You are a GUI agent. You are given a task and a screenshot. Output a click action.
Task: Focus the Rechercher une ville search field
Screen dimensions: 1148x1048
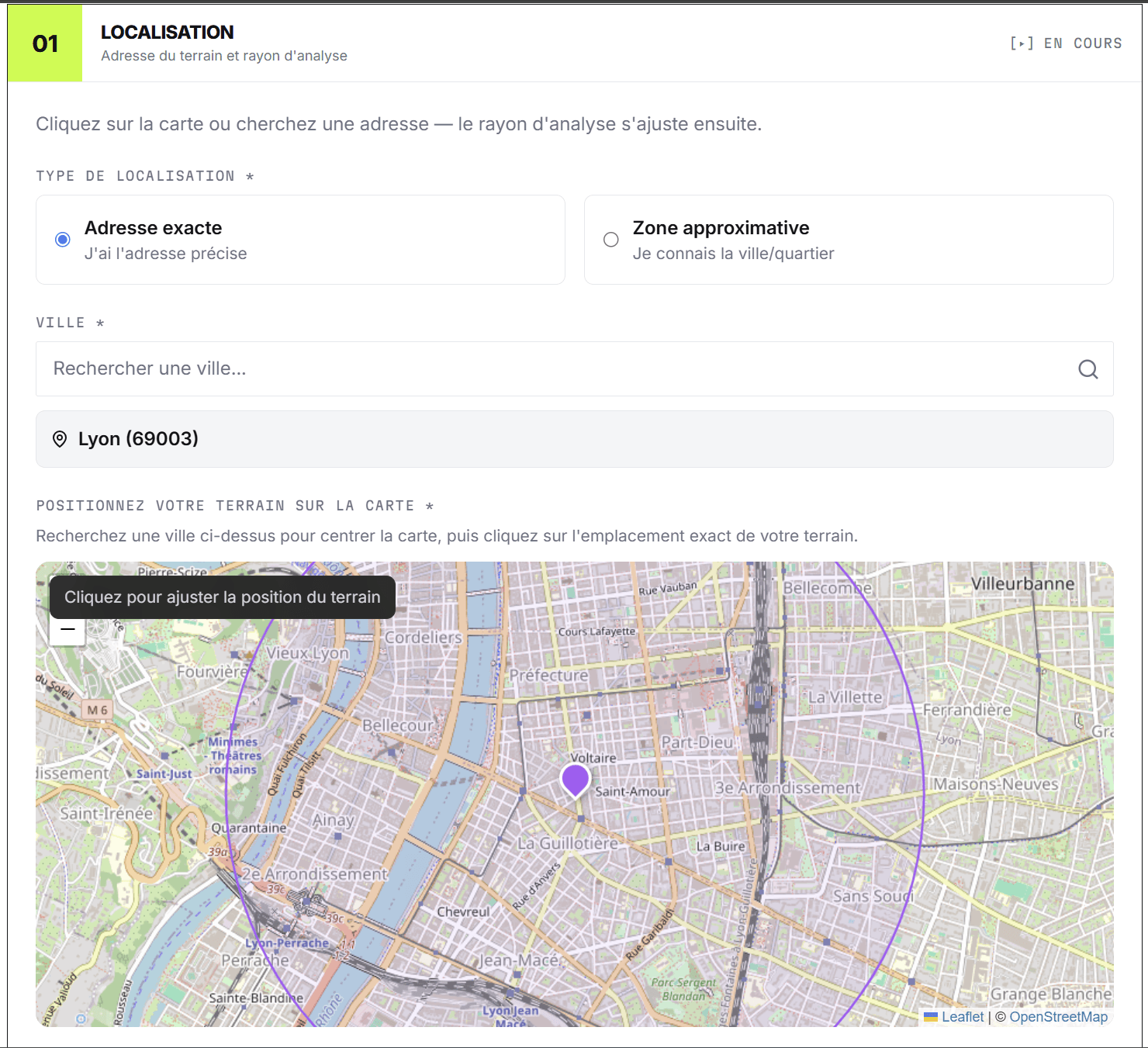[x=574, y=369]
